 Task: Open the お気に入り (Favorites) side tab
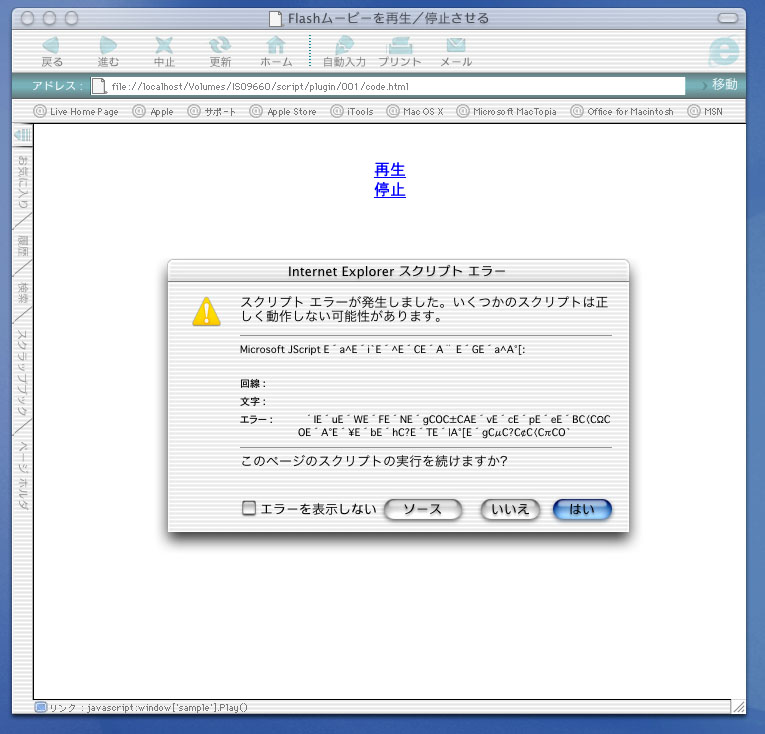22,182
